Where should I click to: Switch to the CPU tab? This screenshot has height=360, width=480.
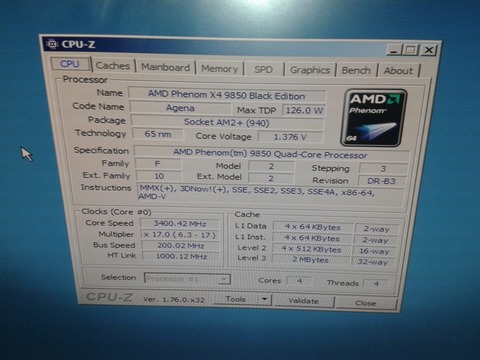[x=70, y=64]
